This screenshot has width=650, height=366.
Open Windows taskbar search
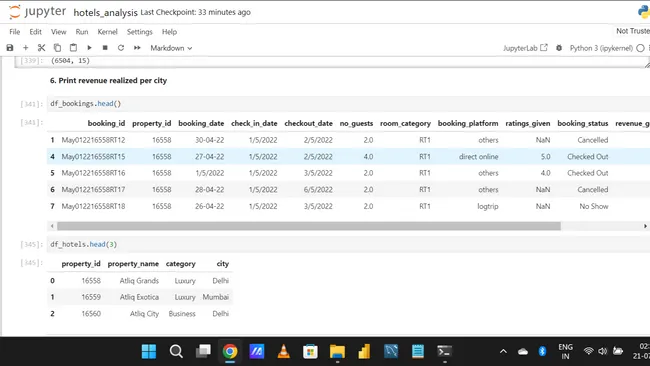(176, 351)
